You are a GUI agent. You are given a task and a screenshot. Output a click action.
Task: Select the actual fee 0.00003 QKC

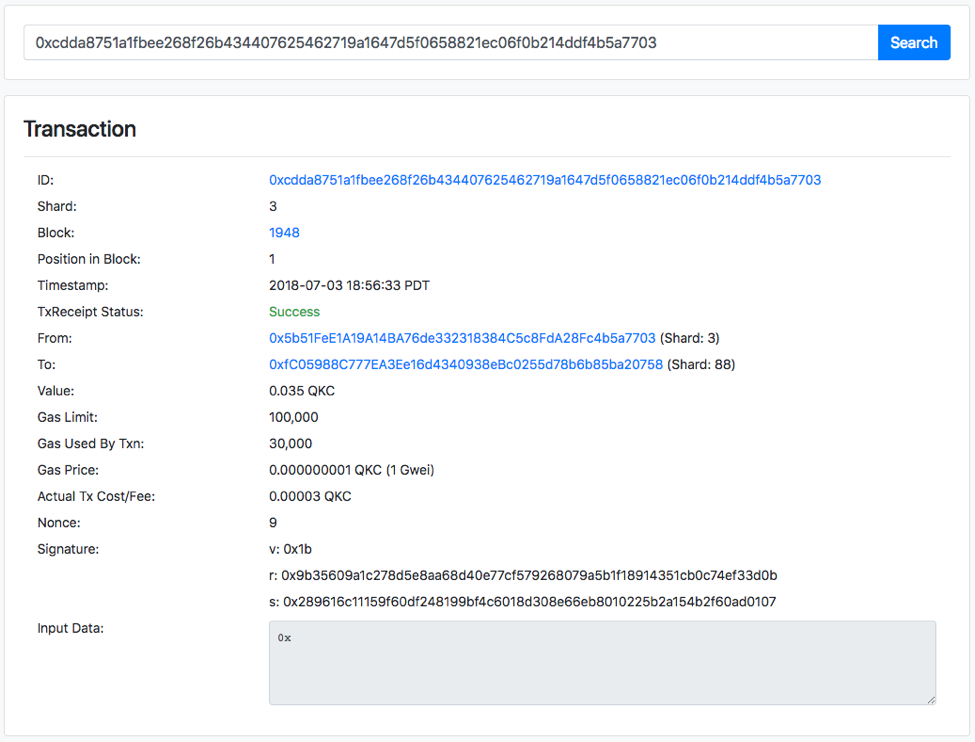[x=310, y=496]
